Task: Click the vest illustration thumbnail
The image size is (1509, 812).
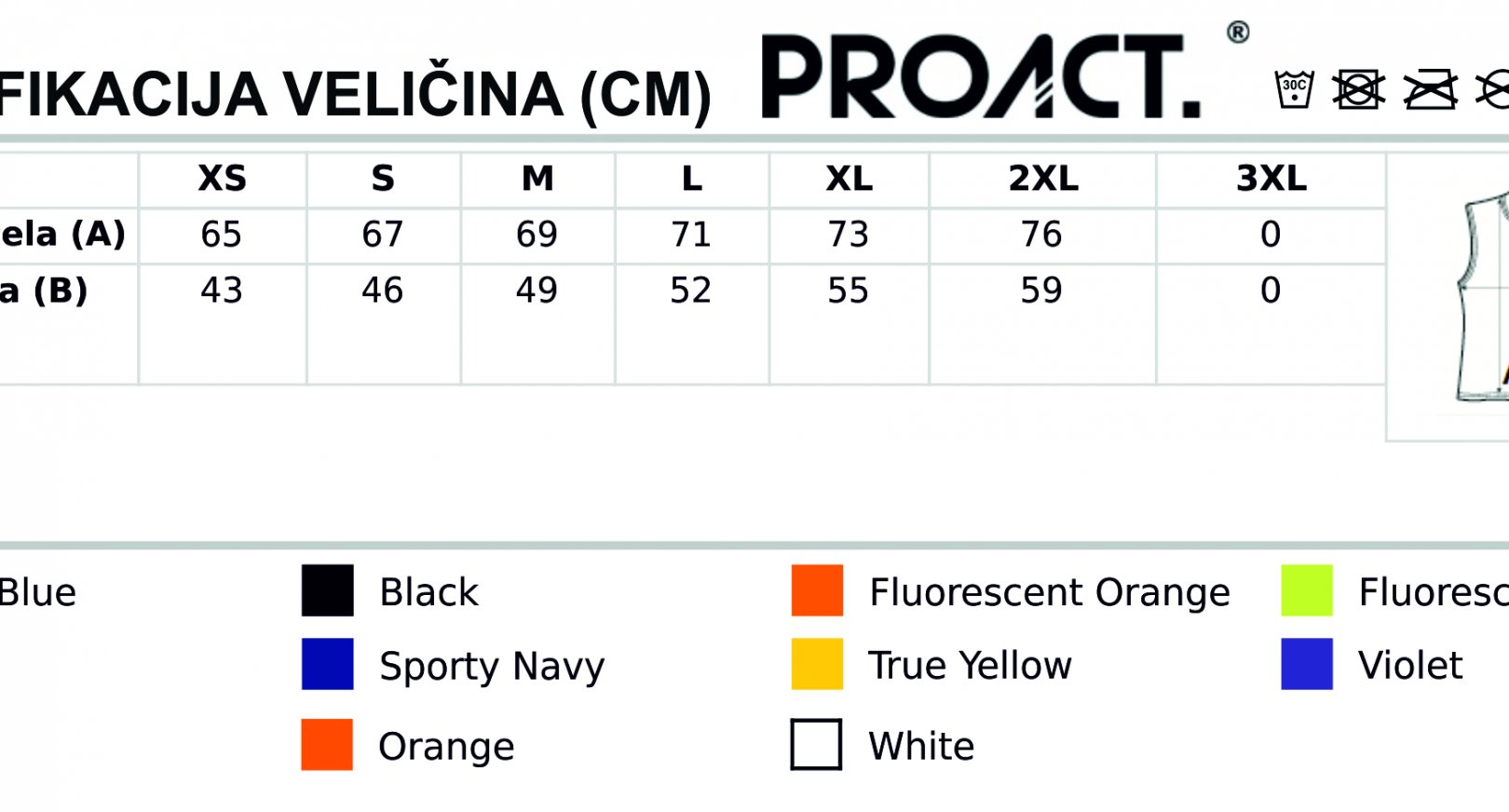Action: point(1482,296)
